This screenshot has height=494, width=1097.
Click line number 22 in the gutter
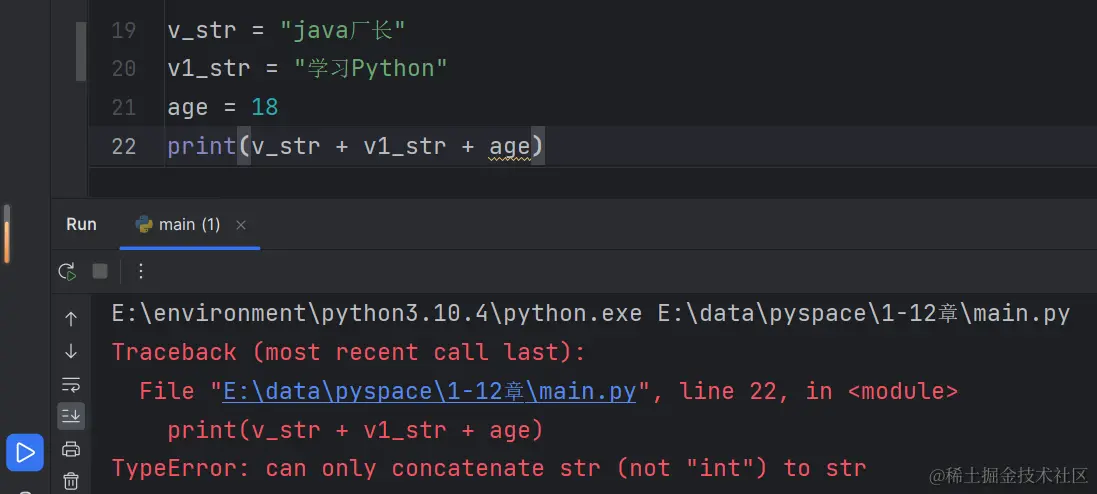(123, 147)
